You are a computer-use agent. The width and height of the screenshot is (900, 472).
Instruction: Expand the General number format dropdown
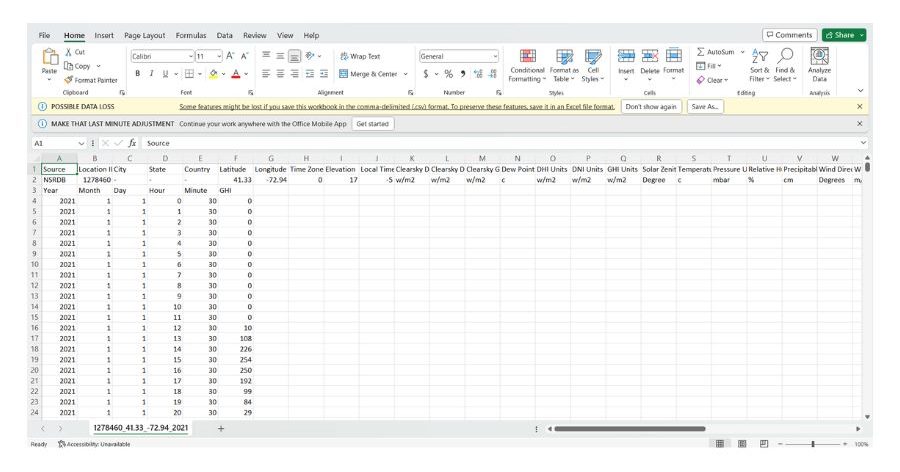point(494,56)
